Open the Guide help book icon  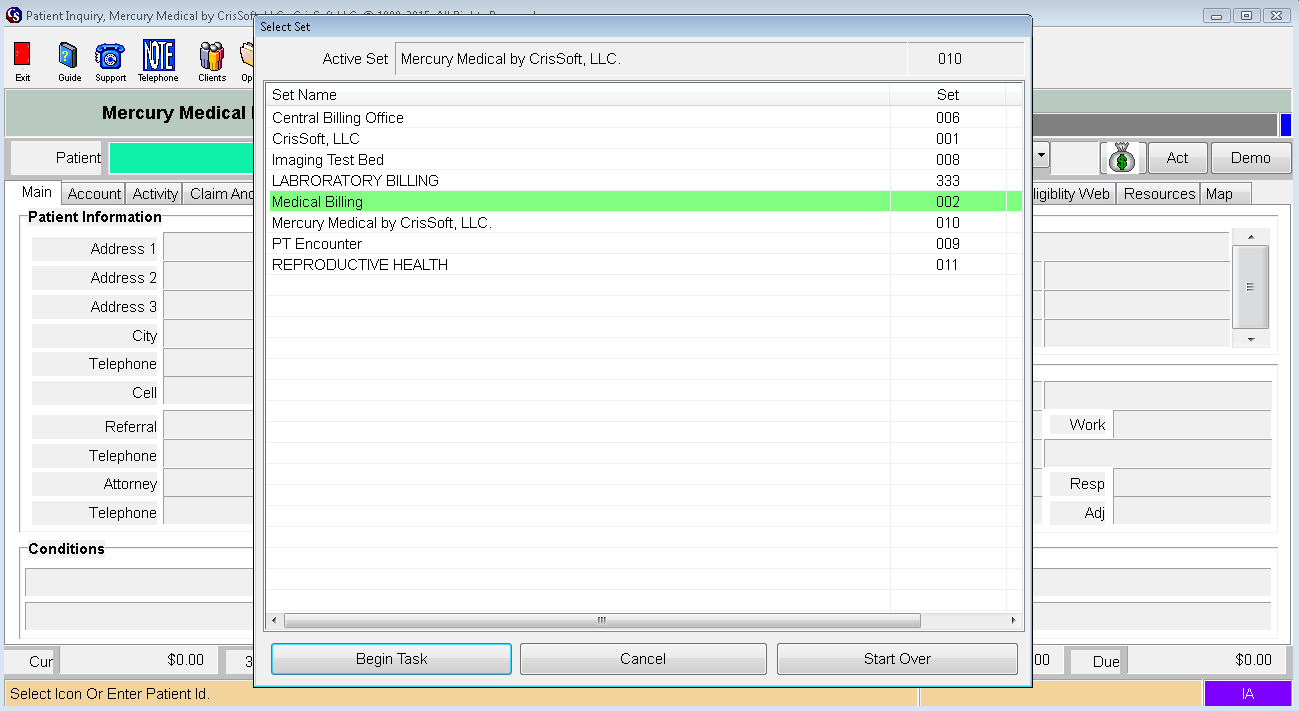point(69,56)
